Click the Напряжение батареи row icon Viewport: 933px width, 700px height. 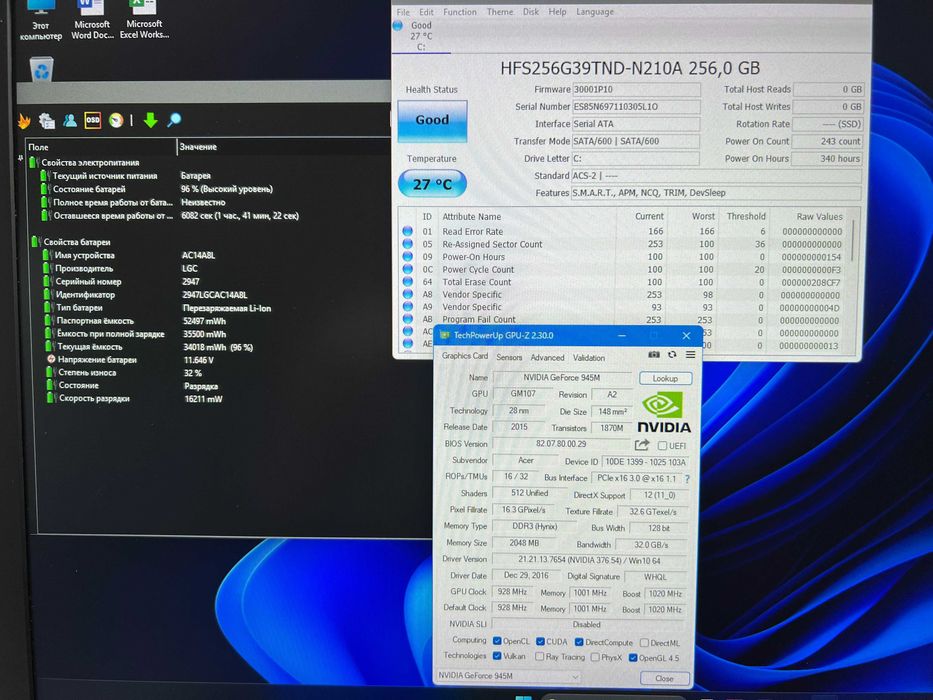coord(51,360)
